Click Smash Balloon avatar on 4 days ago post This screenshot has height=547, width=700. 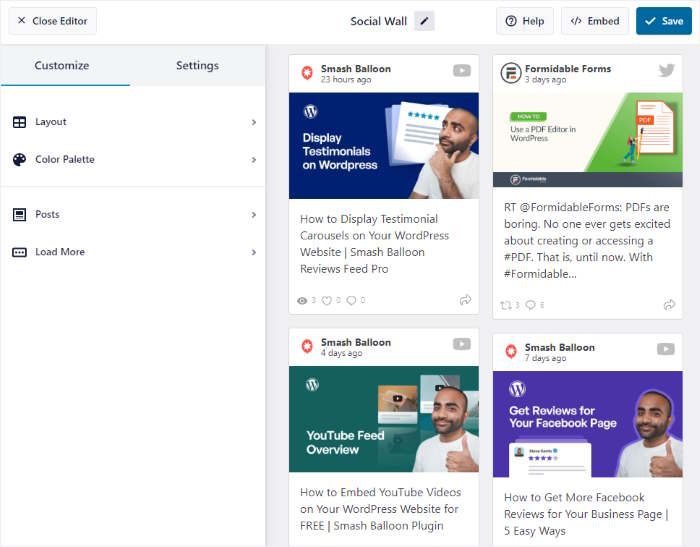point(307,347)
